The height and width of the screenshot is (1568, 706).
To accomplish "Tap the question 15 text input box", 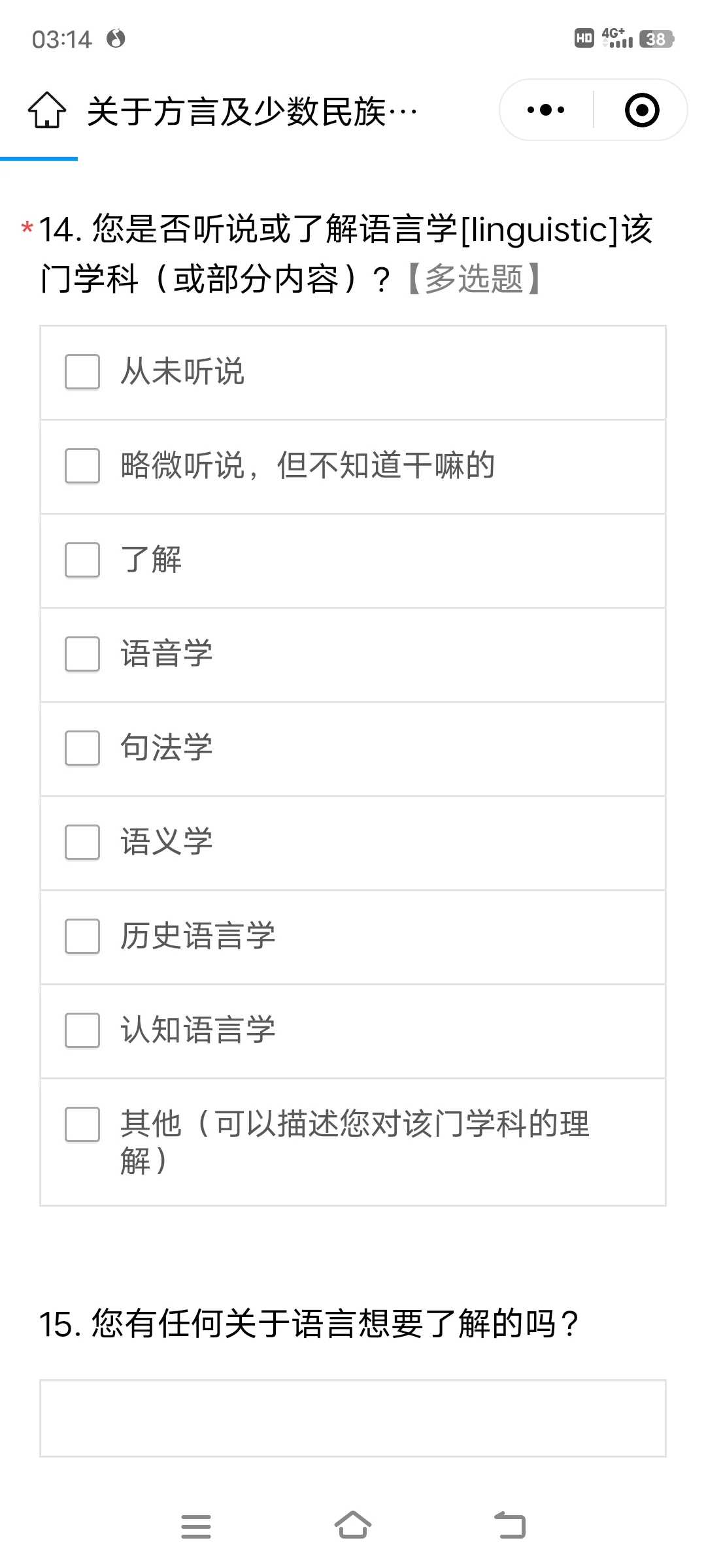I will [353, 1418].
